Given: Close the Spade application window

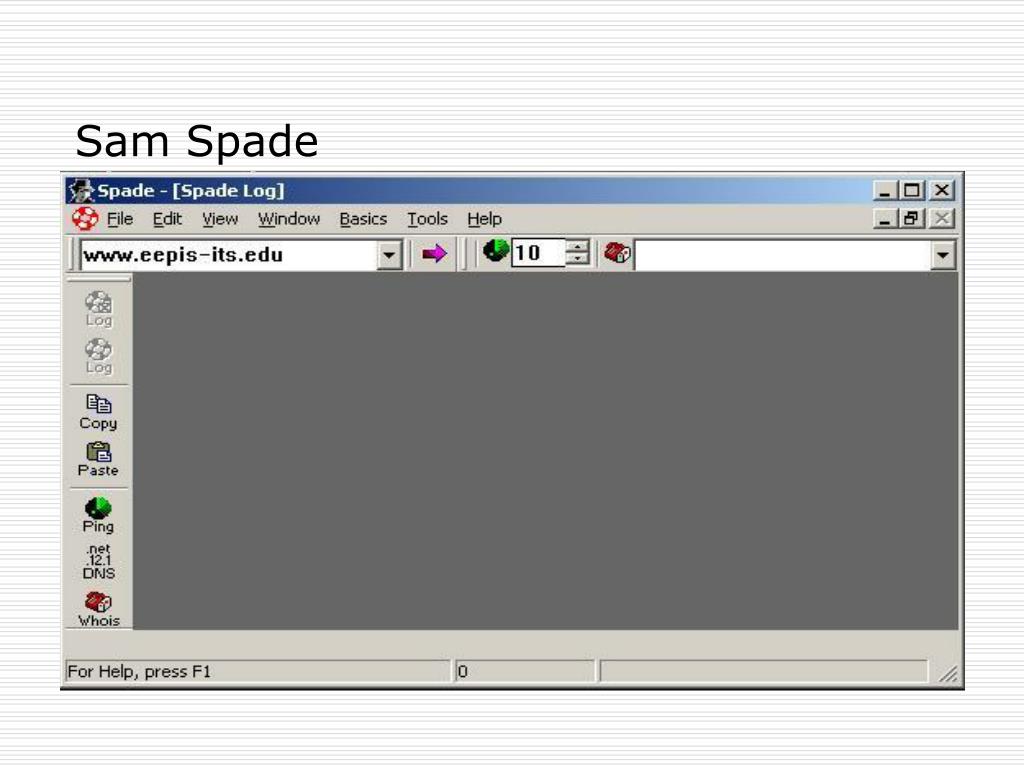Looking at the screenshot, I should click(x=942, y=191).
